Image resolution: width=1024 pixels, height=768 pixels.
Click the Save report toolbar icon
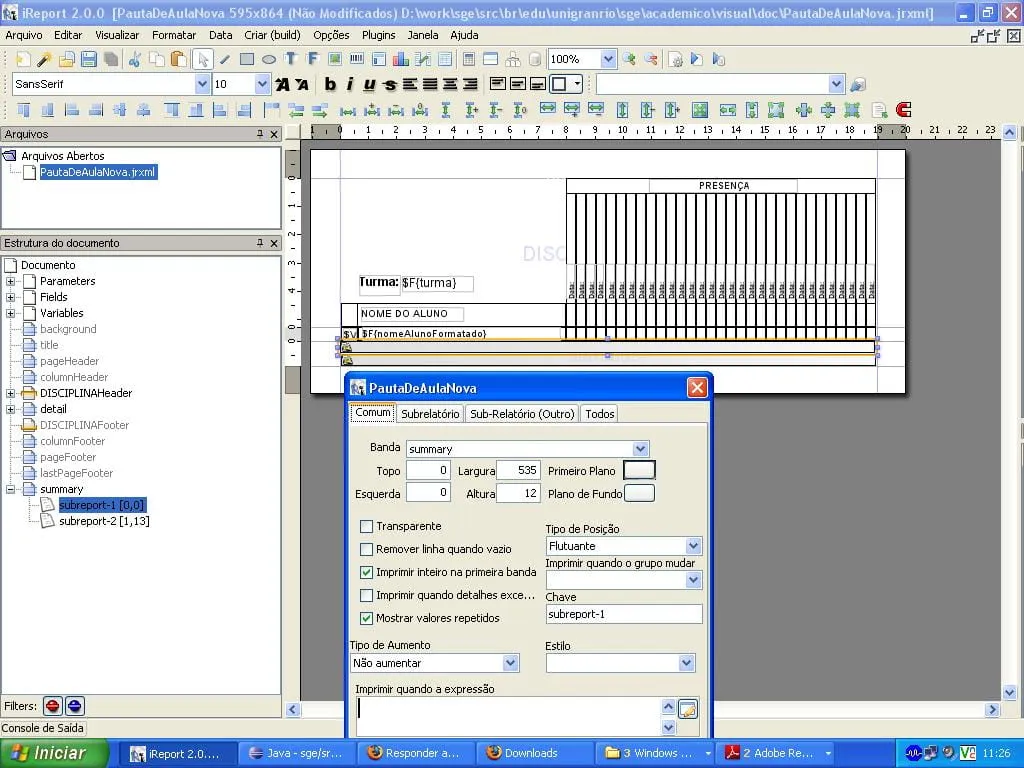[x=89, y=60]
